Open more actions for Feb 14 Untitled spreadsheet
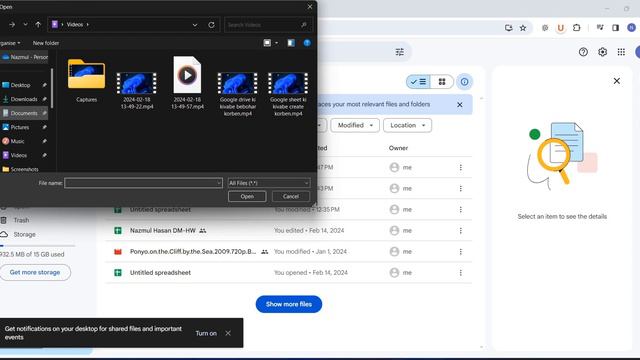 click(460, 273)
